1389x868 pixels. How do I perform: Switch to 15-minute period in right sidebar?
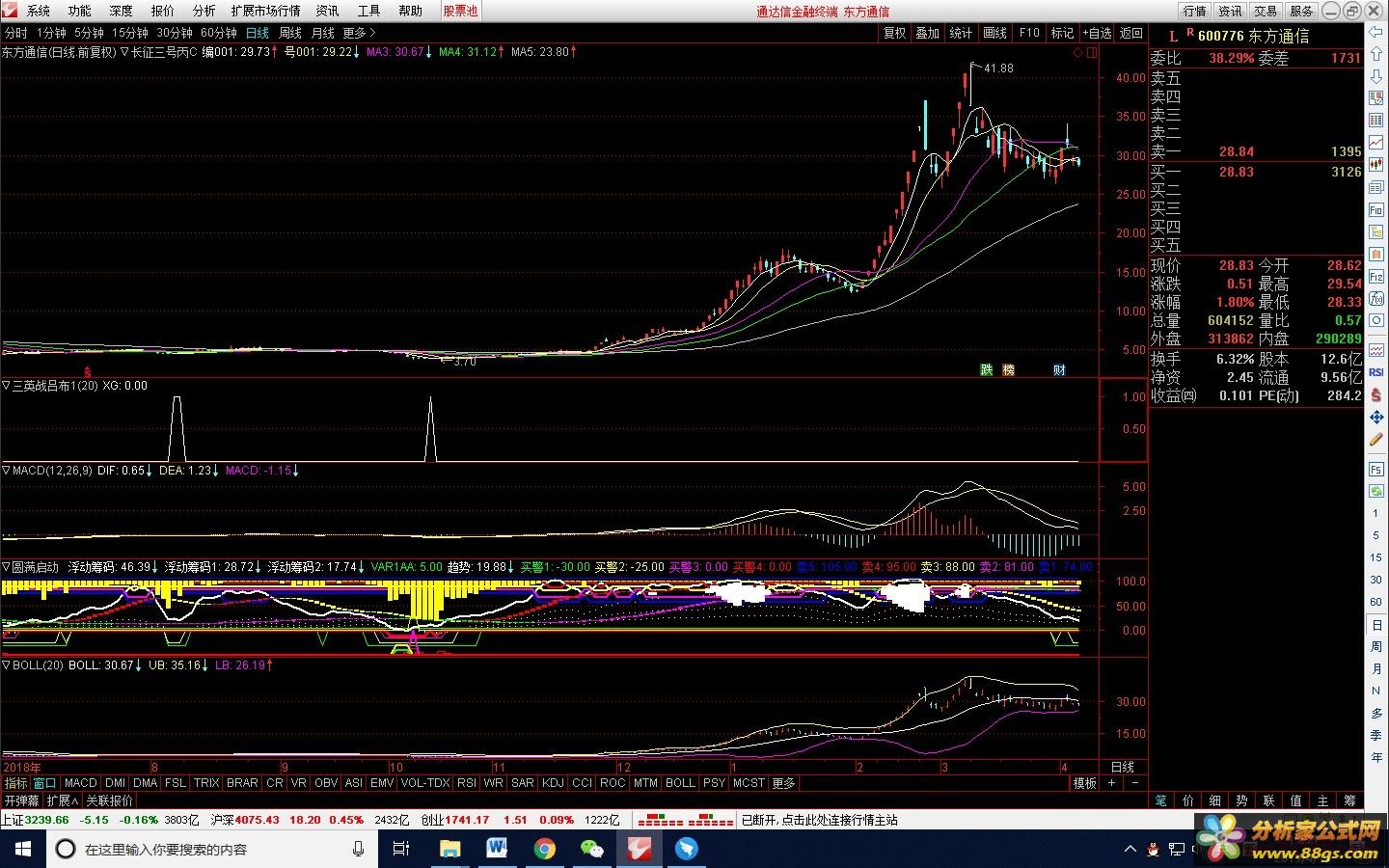click(x=1376, y=558)
